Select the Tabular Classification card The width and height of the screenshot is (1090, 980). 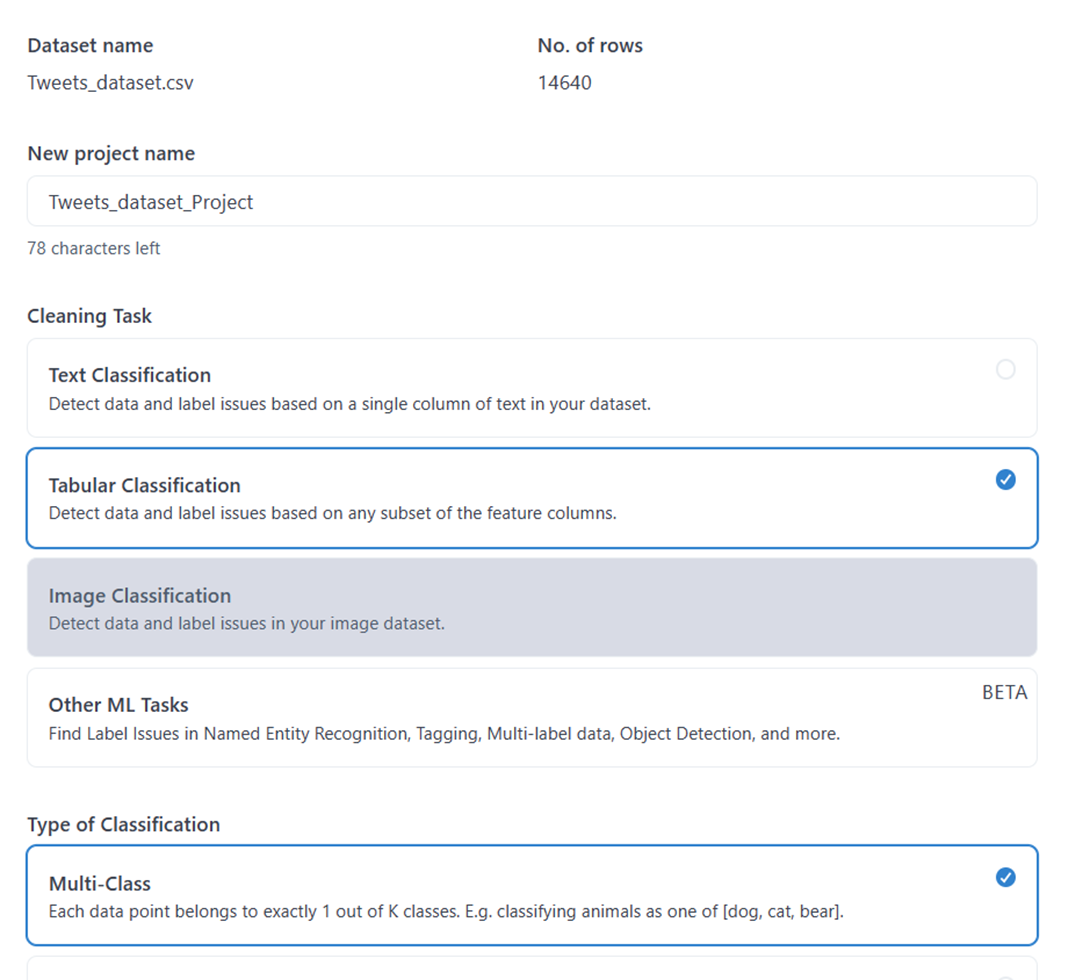[532, 498]
